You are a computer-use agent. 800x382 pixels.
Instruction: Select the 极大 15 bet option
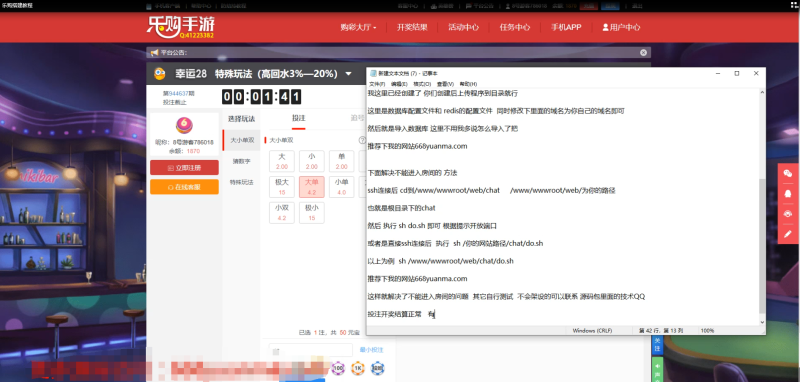tap(282, 187)
